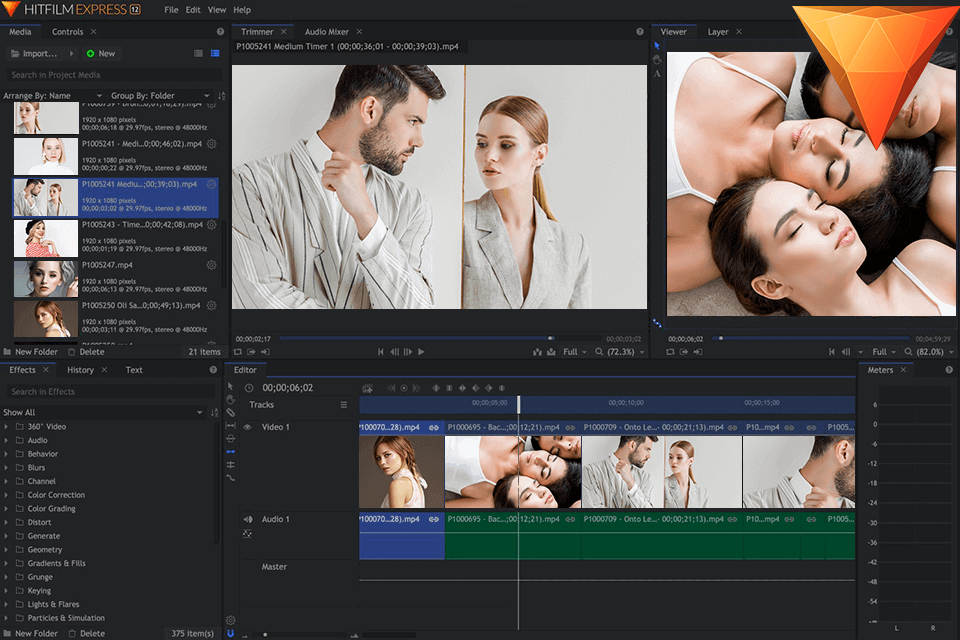Select the highlighted Ripple Edit tool
Viewport: 960px width, 640px height.
coord(230,451)
